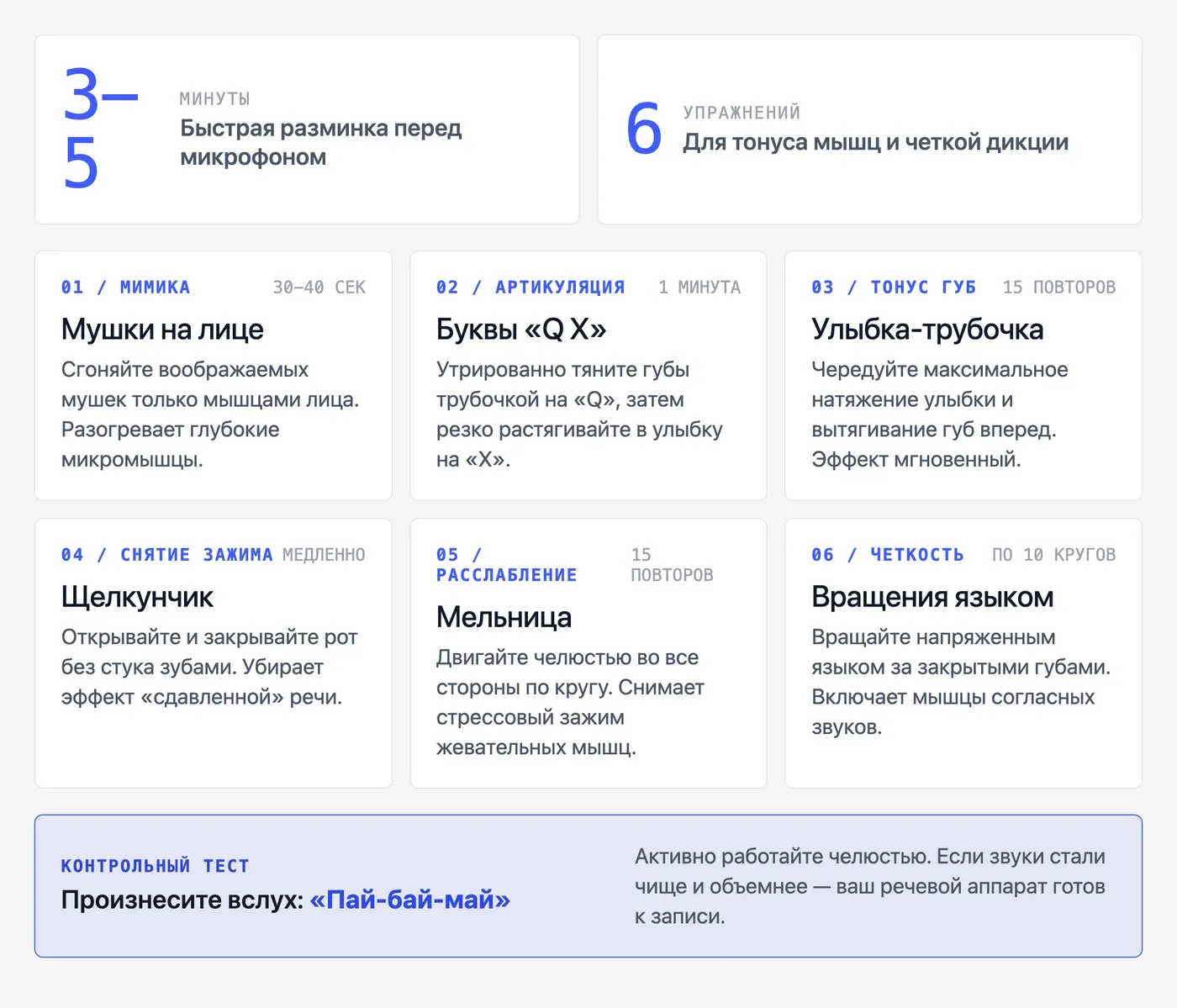Click "15 ПОВТОРОВ" in the Улыбка-трубочка card
The width and height of the screenshot is (1177, 1008).
(x=1059, y=288)
